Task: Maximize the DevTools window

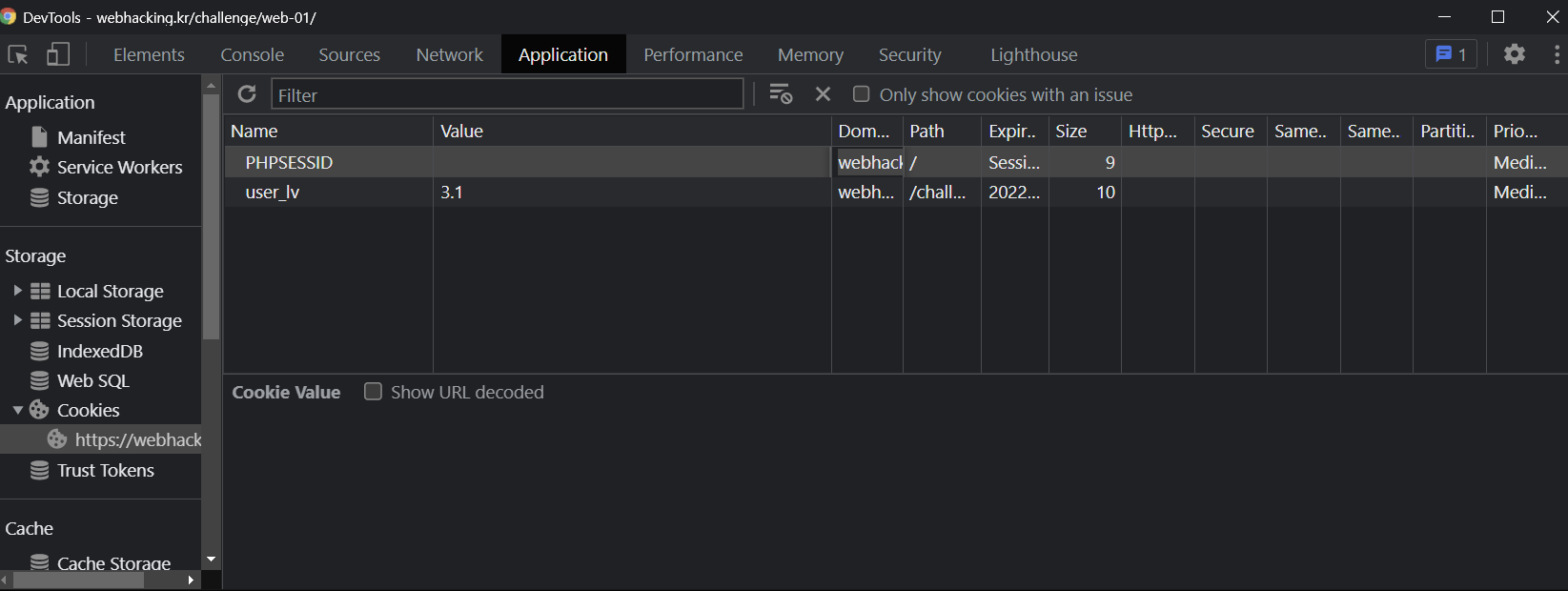Action: (1497, 17)
